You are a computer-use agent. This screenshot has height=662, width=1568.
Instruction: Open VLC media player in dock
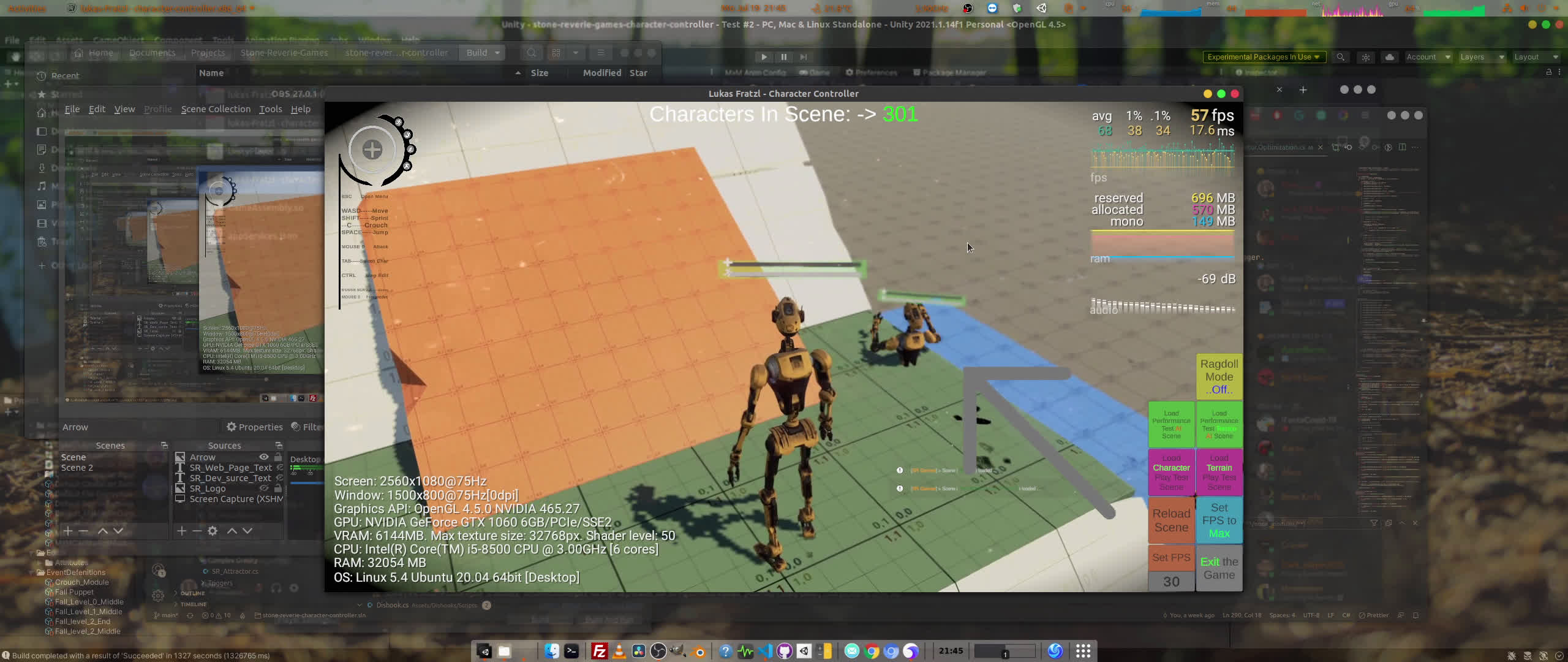pos(619,651)
